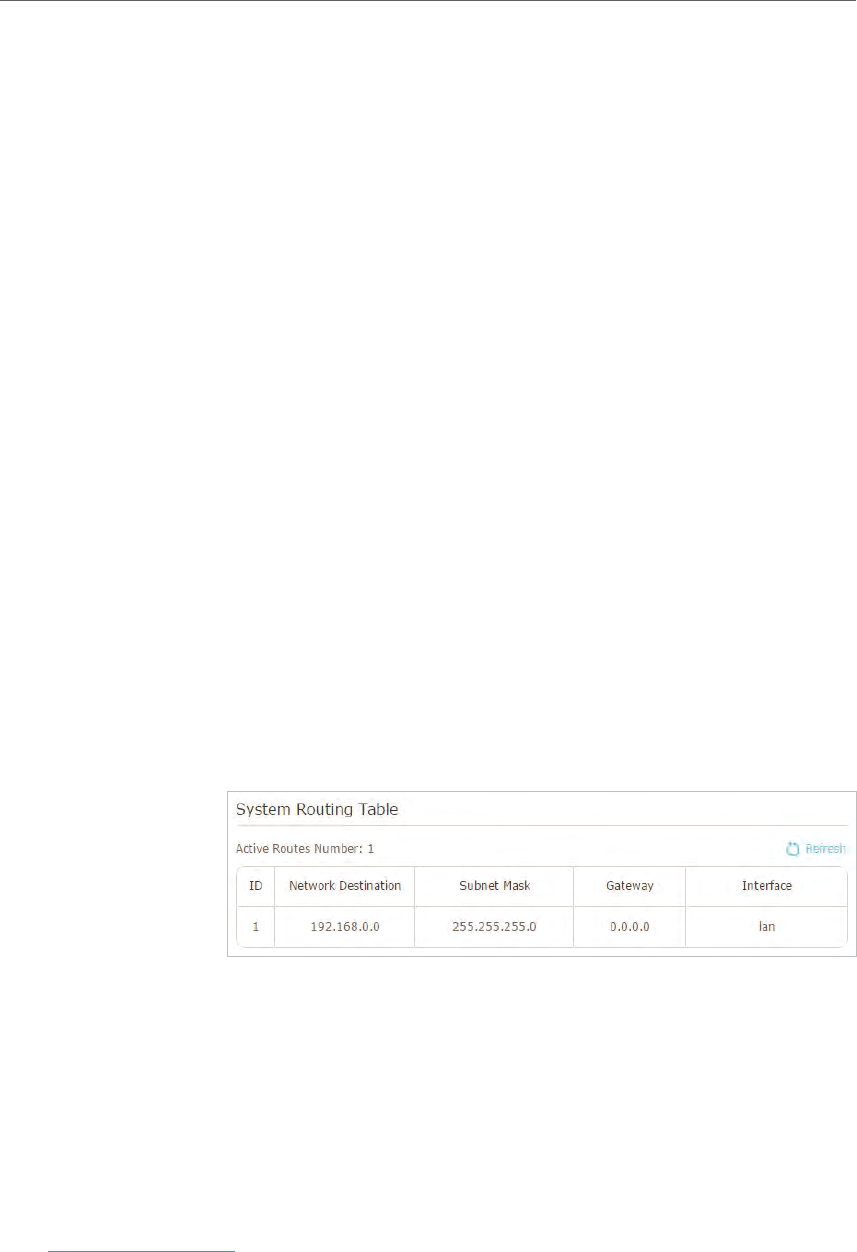This screenshot has width=857, height=1252.
Task: Click the System Routing Table heading
Action: coord(317,808)
